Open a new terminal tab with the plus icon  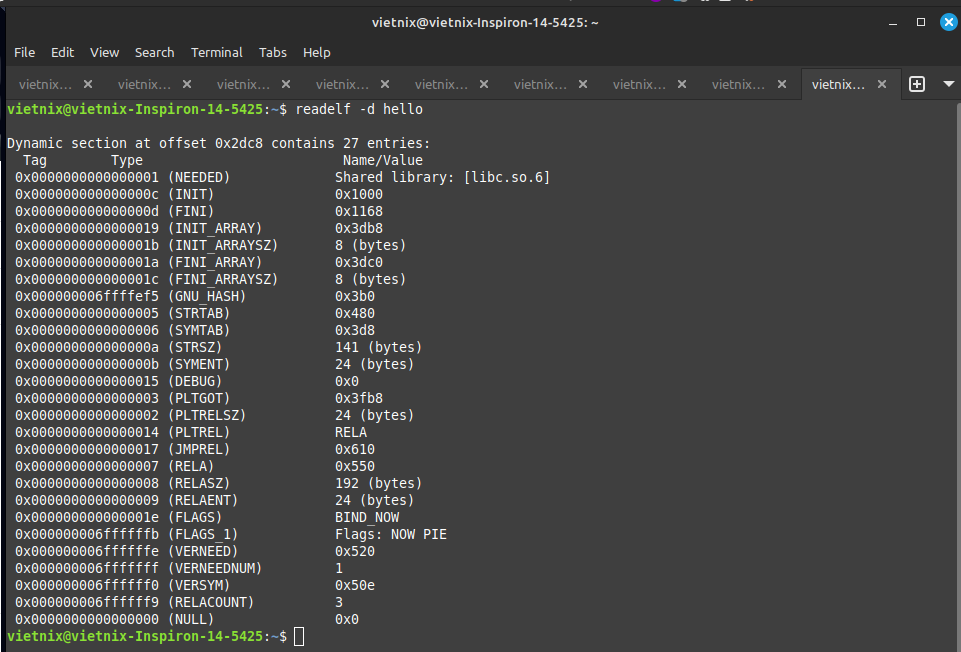(916, 84)
